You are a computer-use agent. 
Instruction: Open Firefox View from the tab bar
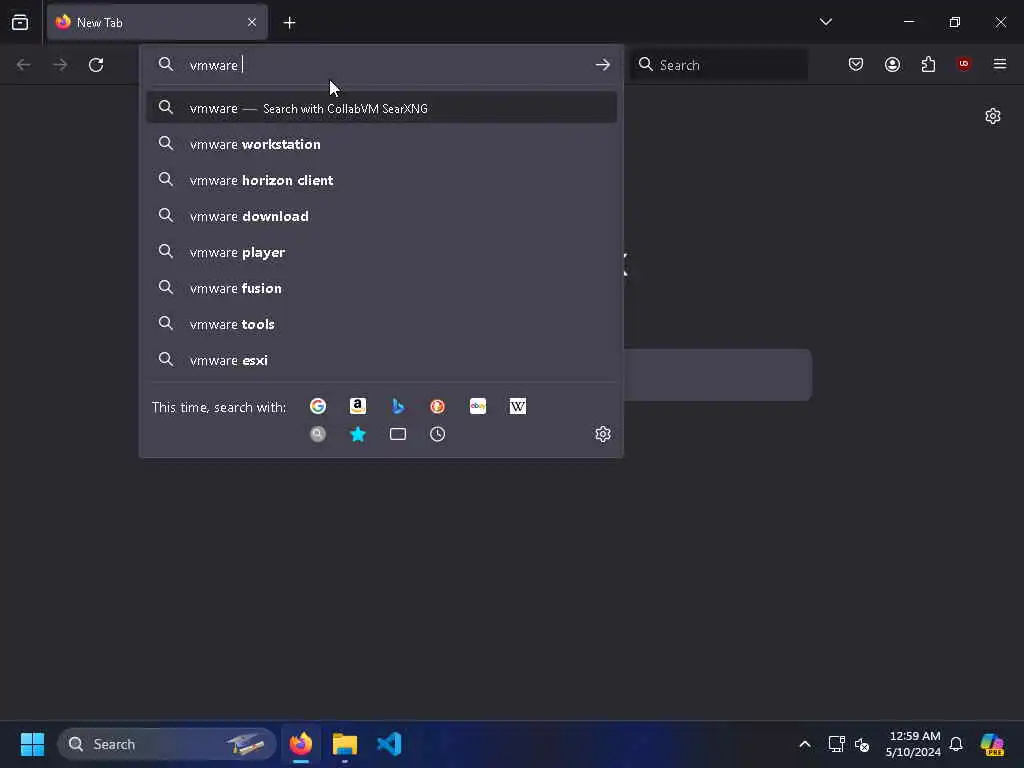click(20, 22)
